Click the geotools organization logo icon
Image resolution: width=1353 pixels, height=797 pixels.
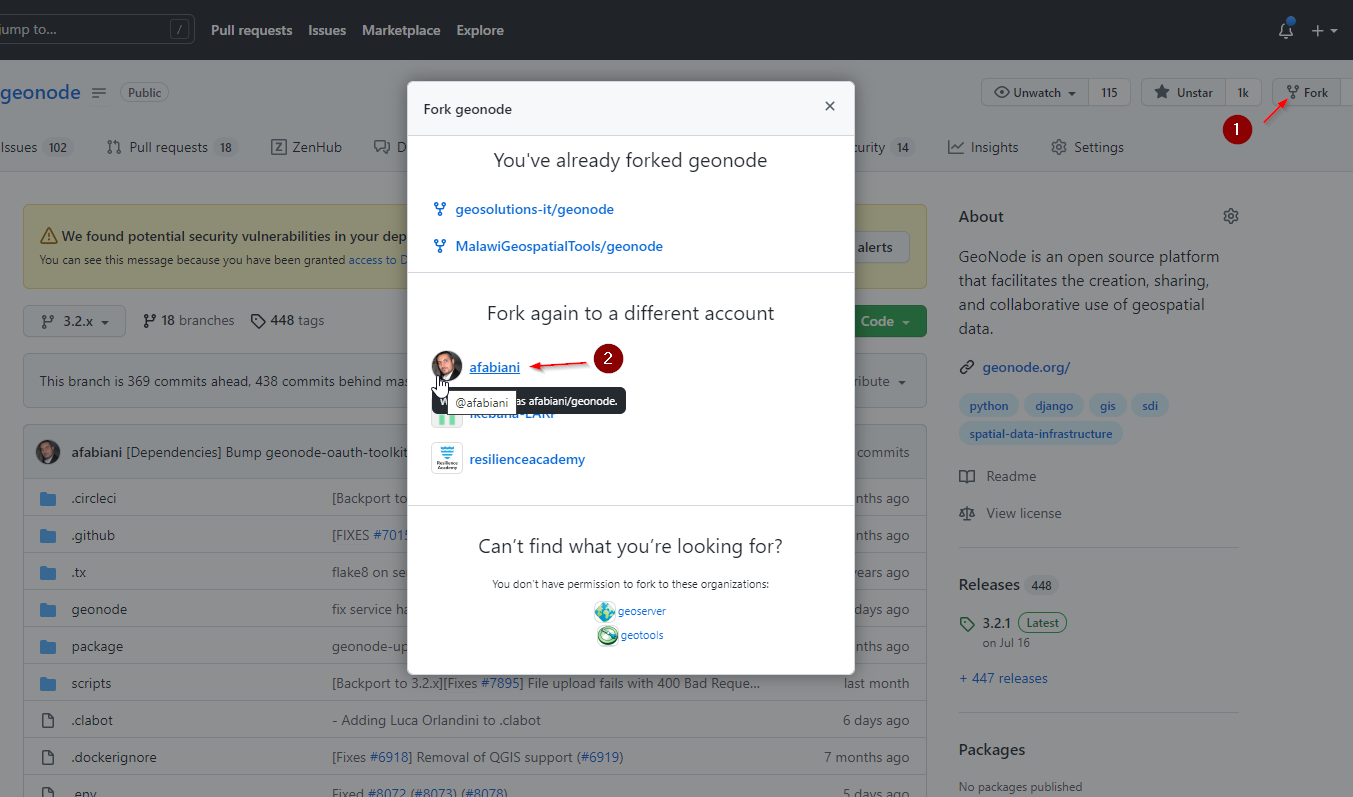pyautogui.click(x=607, y=635)
